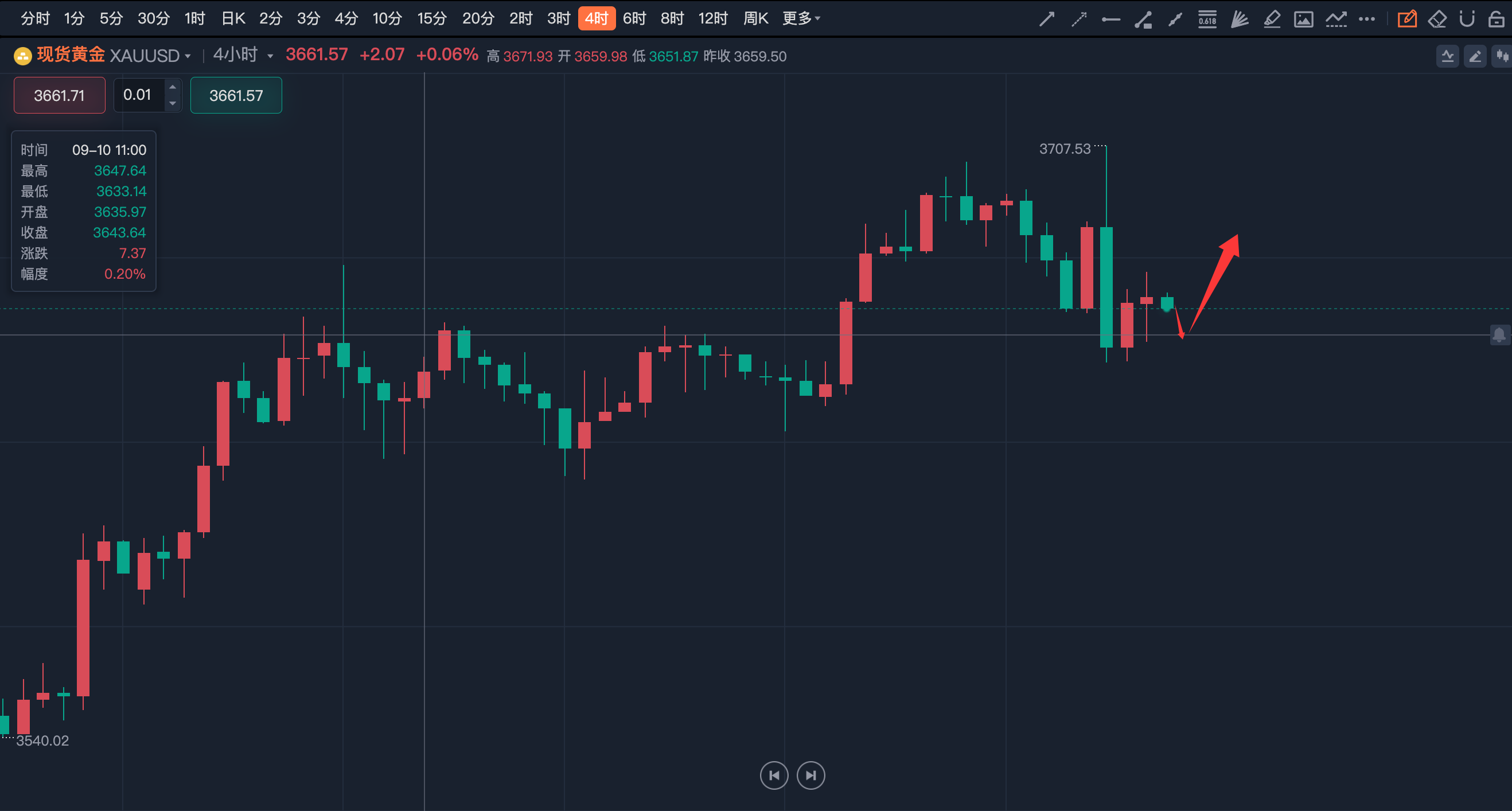The width and height of the screenshot is (1512, 811).
Task: Select the dashed arrow drawing tool
Action: 1079,20
